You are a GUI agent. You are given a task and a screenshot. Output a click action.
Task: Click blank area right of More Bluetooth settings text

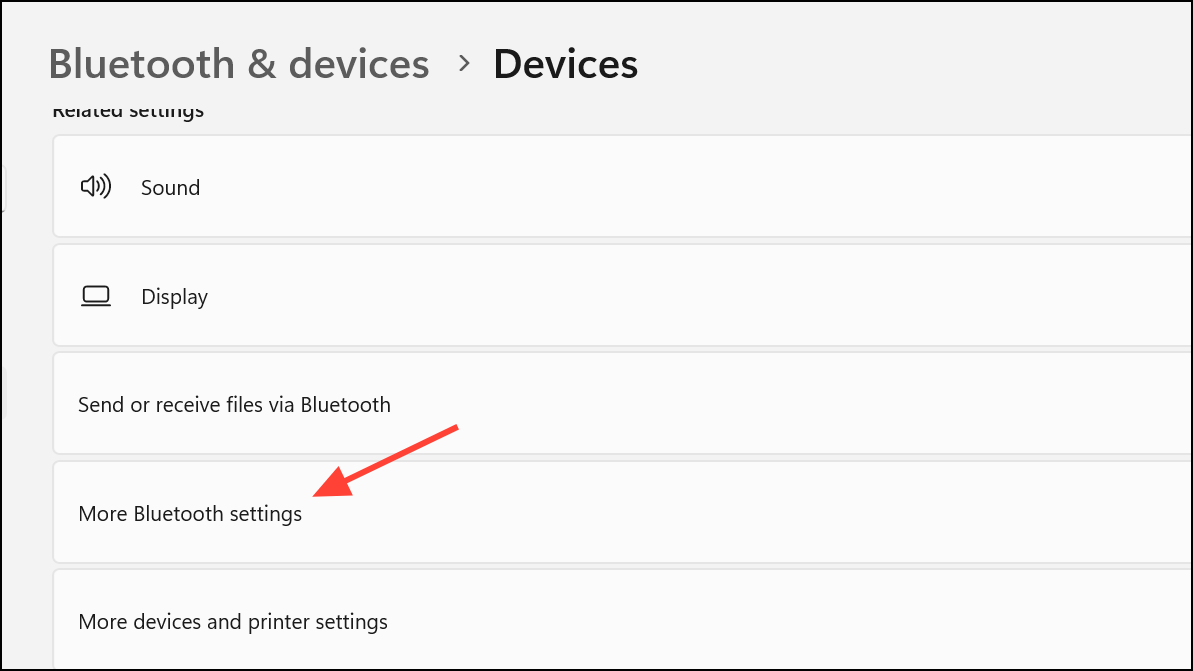(761, 513)
